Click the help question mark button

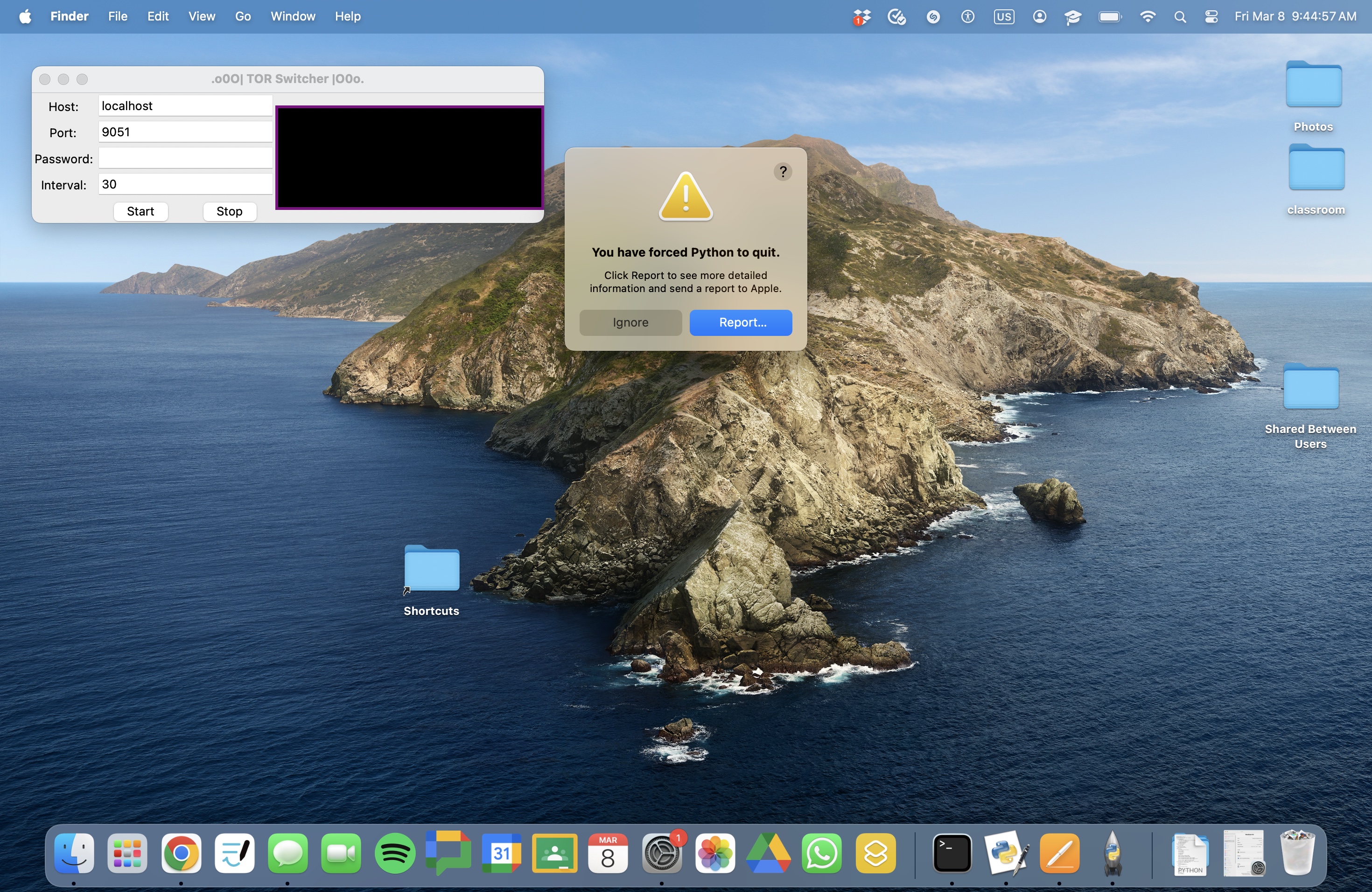782,172
